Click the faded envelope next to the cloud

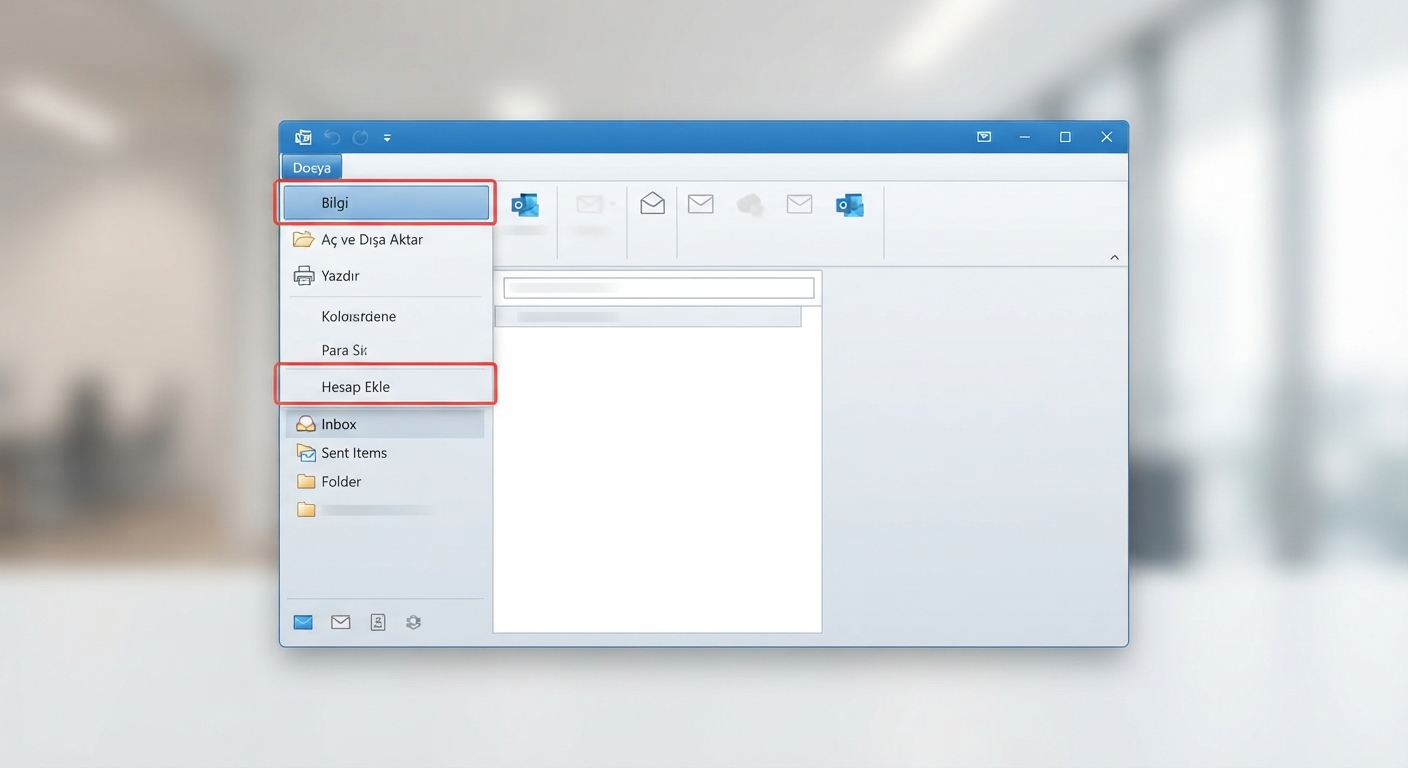click(799, 204)
